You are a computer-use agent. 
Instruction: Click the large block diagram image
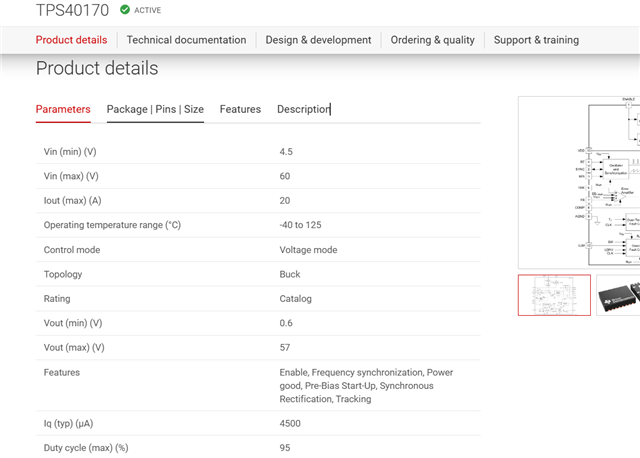(x=580, y=180)
